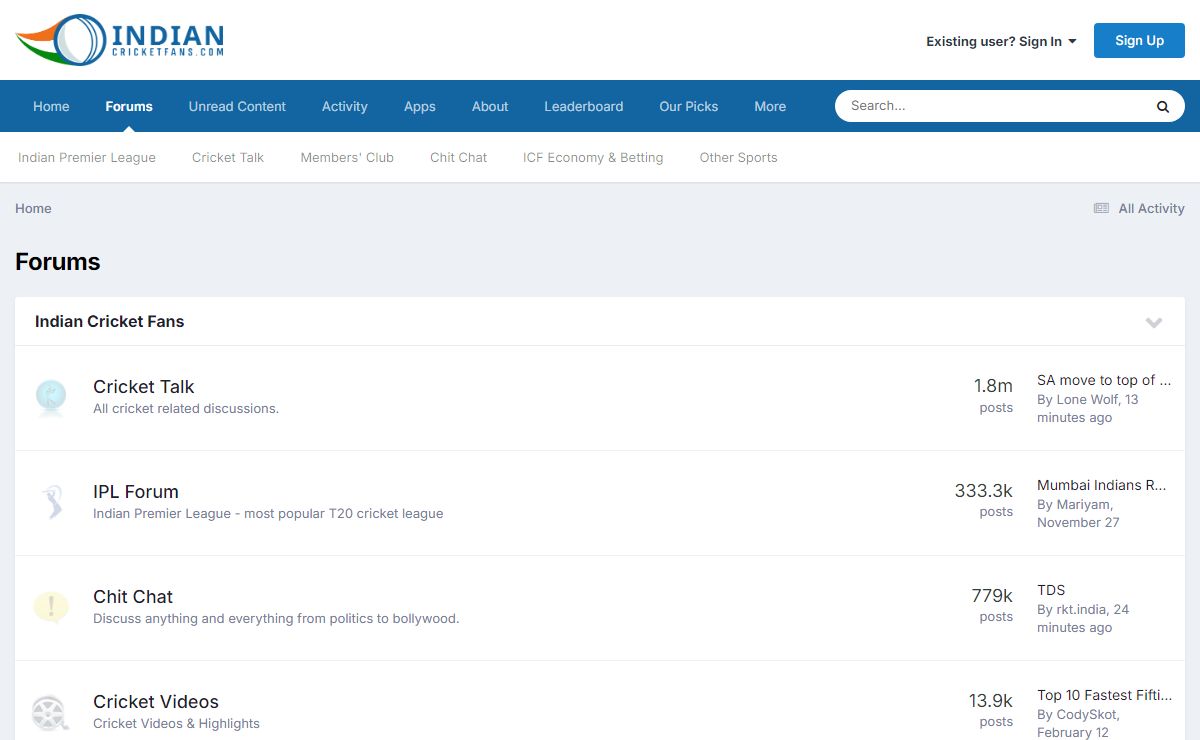Click the Indian Cricket Fans logo

click(120, 40)
